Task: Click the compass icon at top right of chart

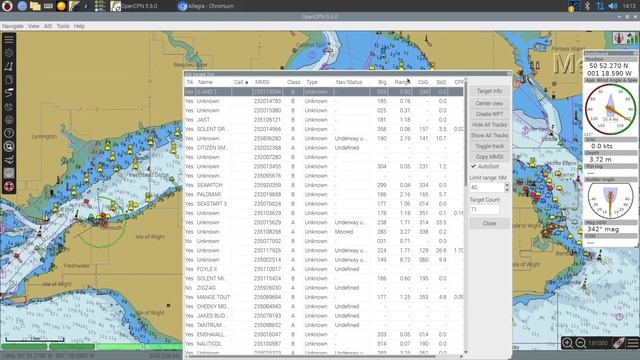Action: 619,38
